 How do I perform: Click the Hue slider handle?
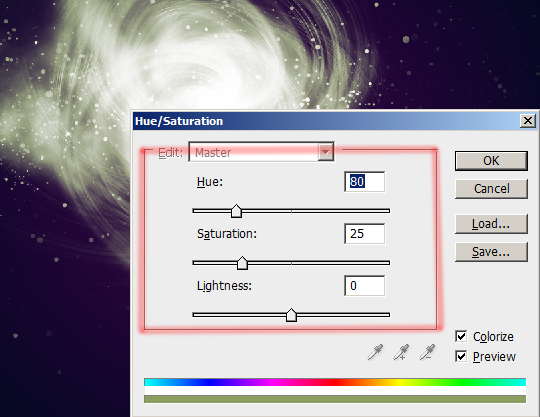click(236, 211)
